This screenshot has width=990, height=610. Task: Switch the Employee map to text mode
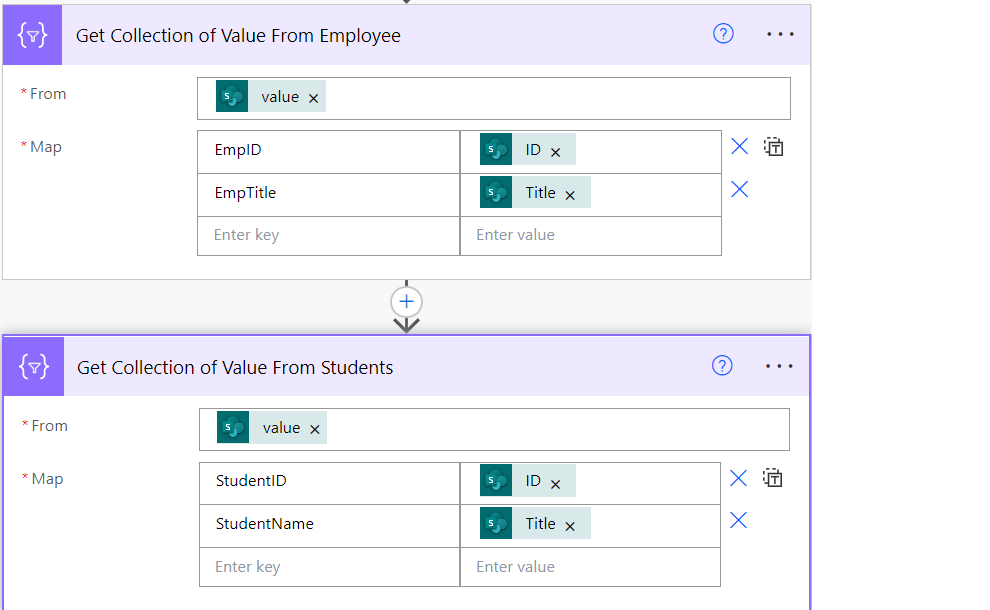773,147
